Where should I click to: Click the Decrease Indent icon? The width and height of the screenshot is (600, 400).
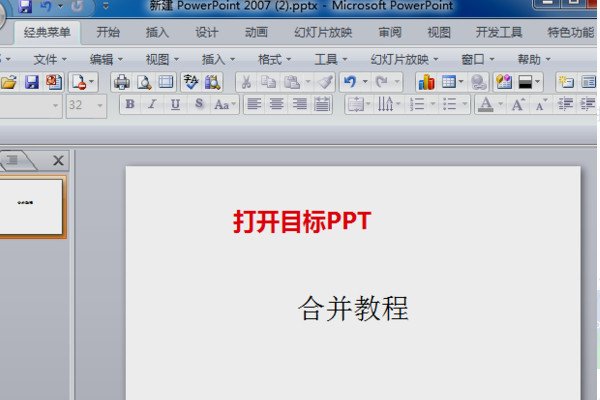565,104
